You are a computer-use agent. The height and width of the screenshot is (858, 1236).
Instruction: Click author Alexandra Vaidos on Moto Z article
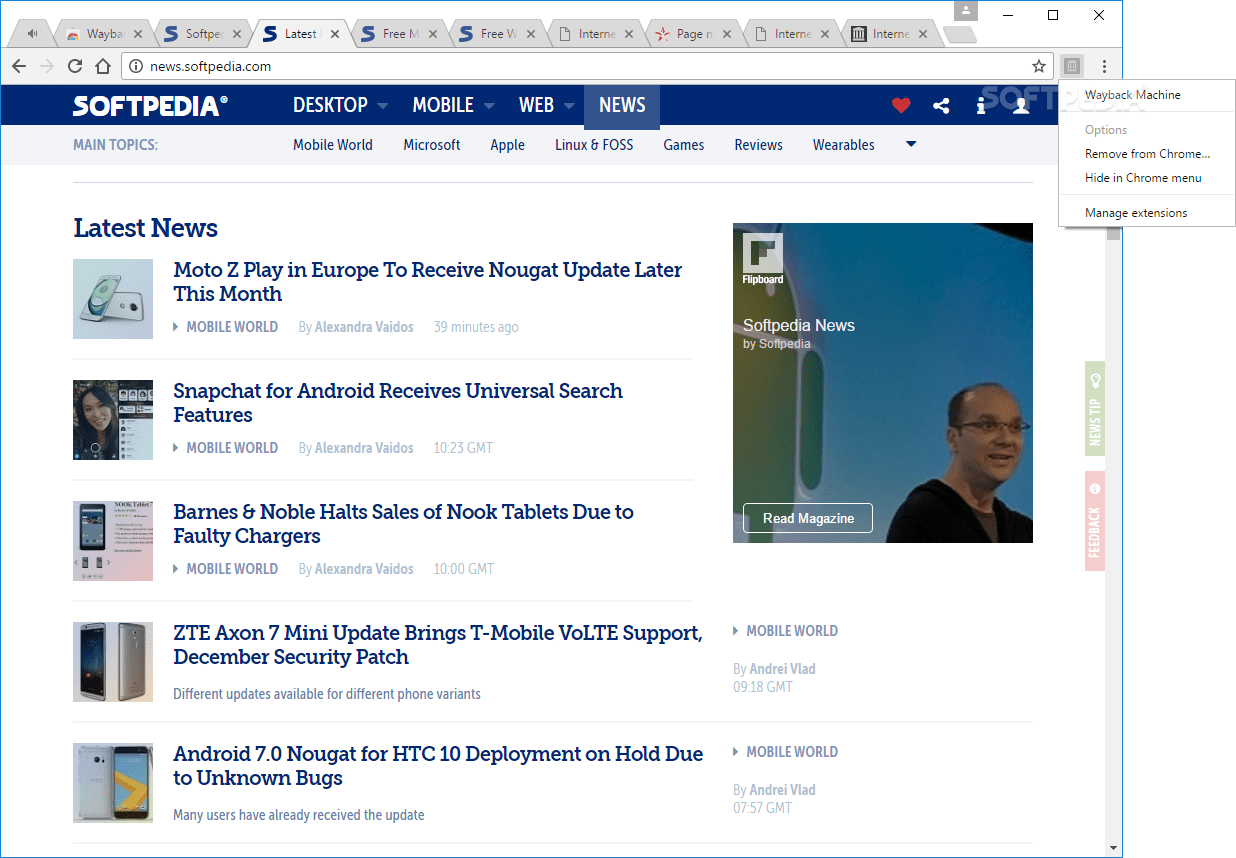click(364, 327)
